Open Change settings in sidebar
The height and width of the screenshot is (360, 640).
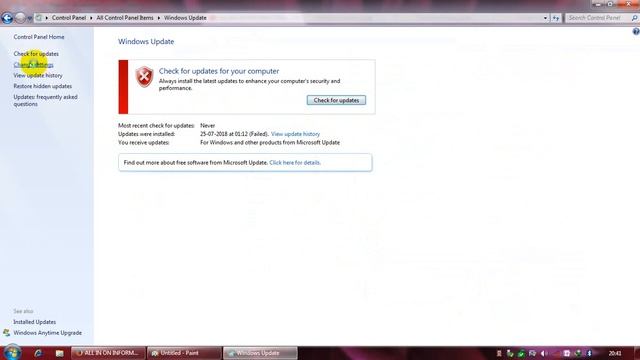[33, 64]
